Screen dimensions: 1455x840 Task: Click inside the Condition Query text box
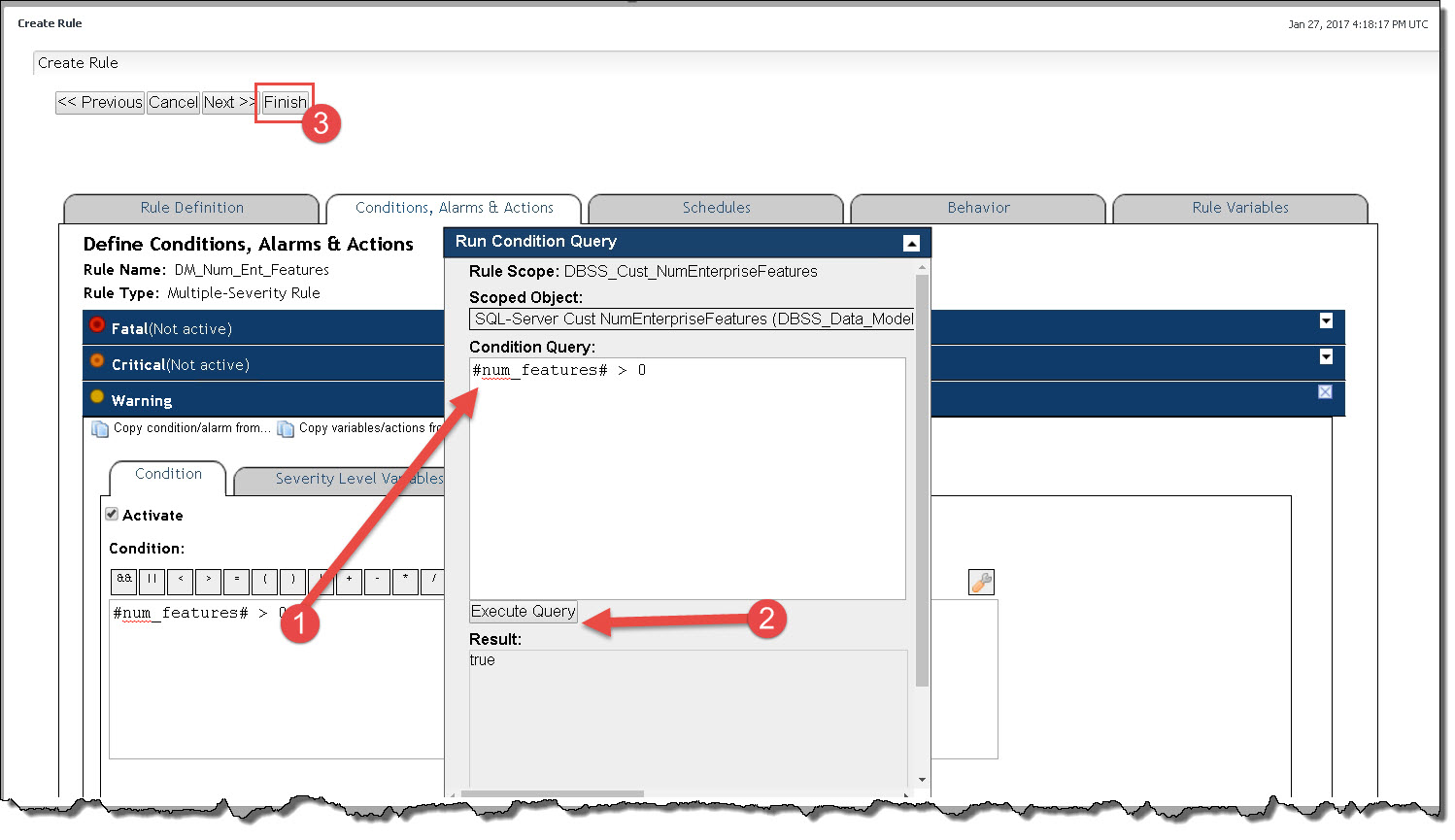[687, 478]
